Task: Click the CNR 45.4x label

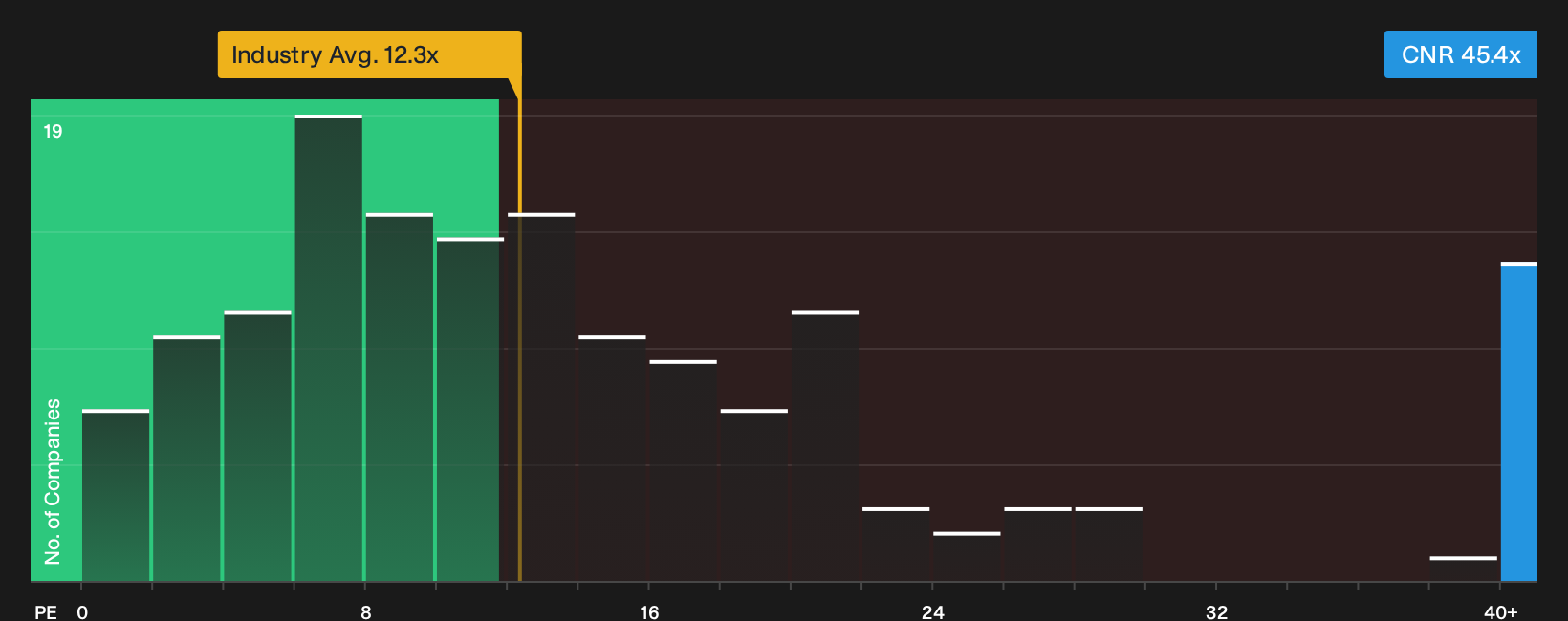Action: click(1461, 54)
